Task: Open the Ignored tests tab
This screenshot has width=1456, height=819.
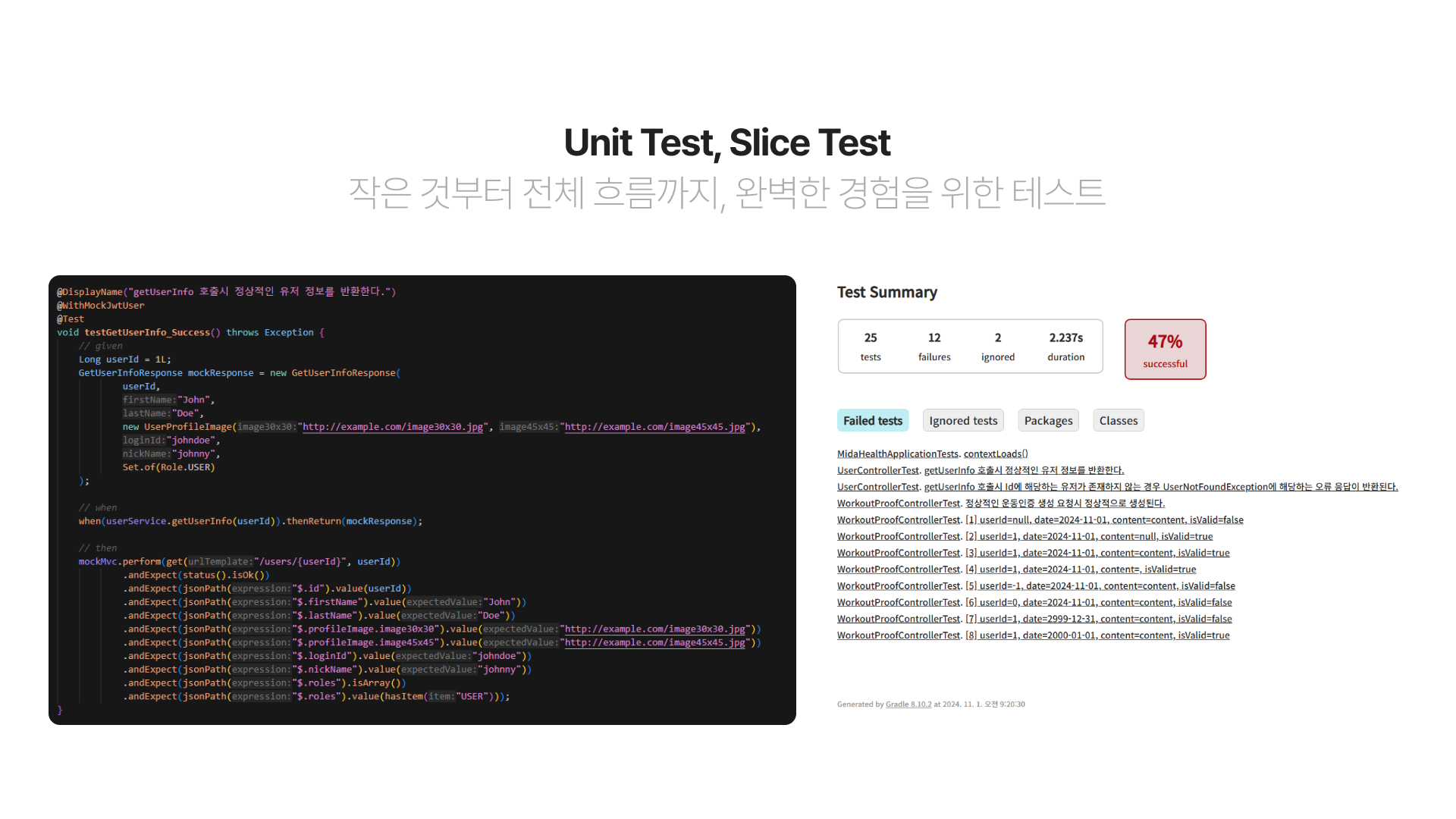Action: 963,421
